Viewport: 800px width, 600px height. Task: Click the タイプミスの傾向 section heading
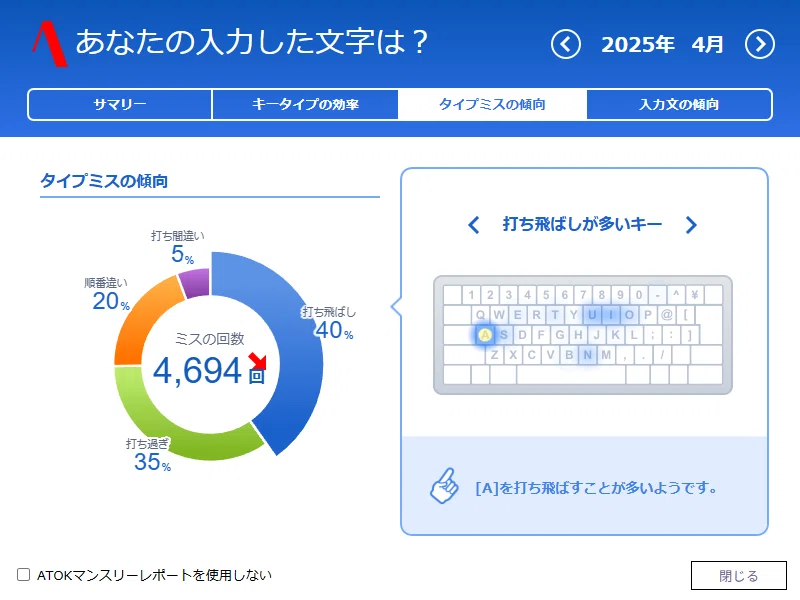tap(104, 181)
